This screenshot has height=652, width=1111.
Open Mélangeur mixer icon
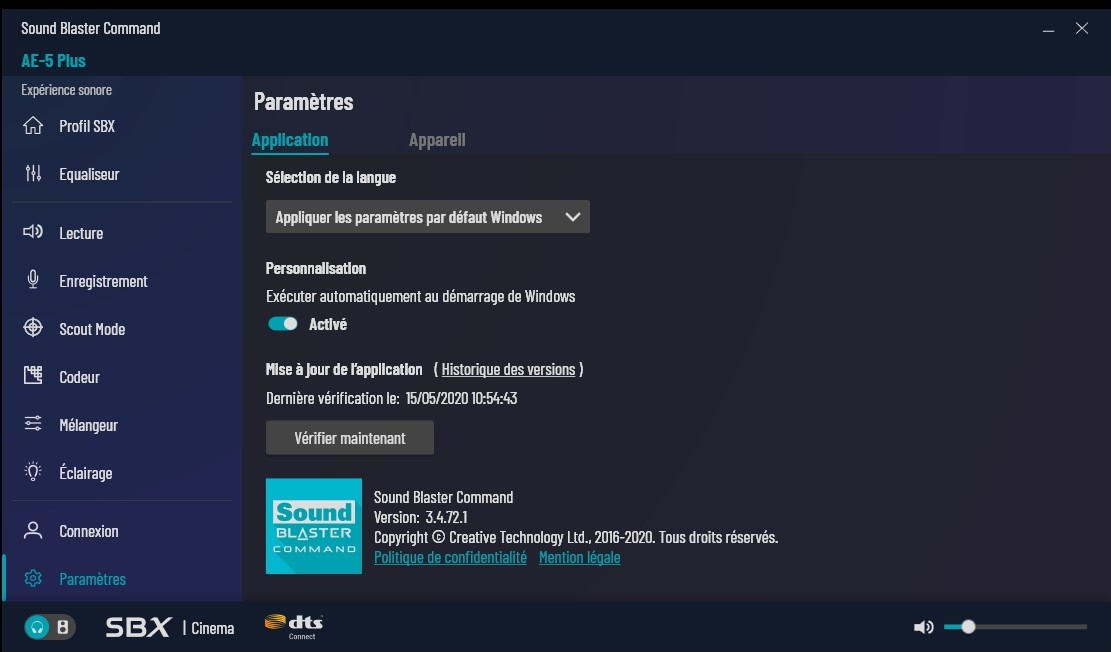33,424
